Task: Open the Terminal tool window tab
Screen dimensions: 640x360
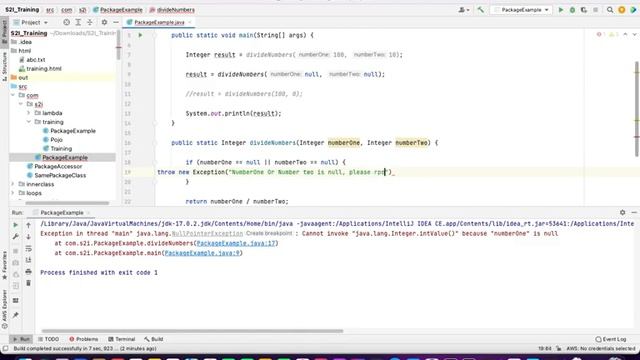Action: pos(122,339)
